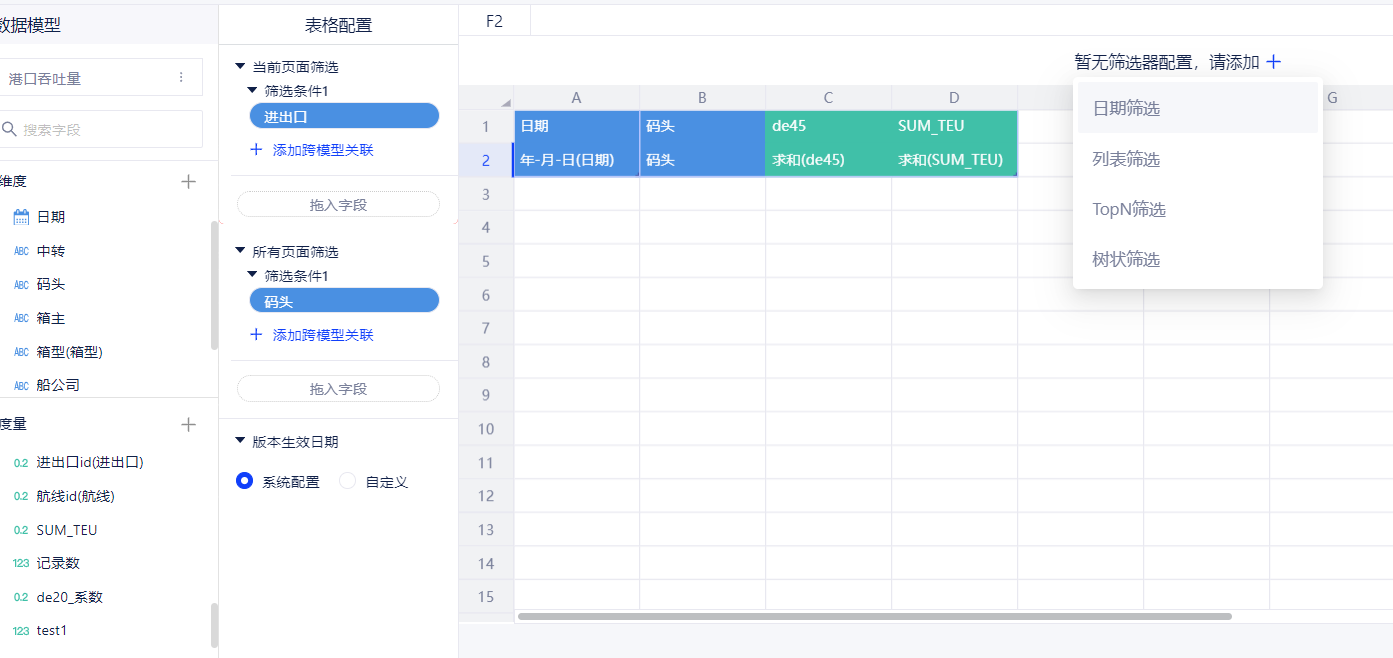Click the horizontal scrollbar under the spreadsheet

click(874, 616)
